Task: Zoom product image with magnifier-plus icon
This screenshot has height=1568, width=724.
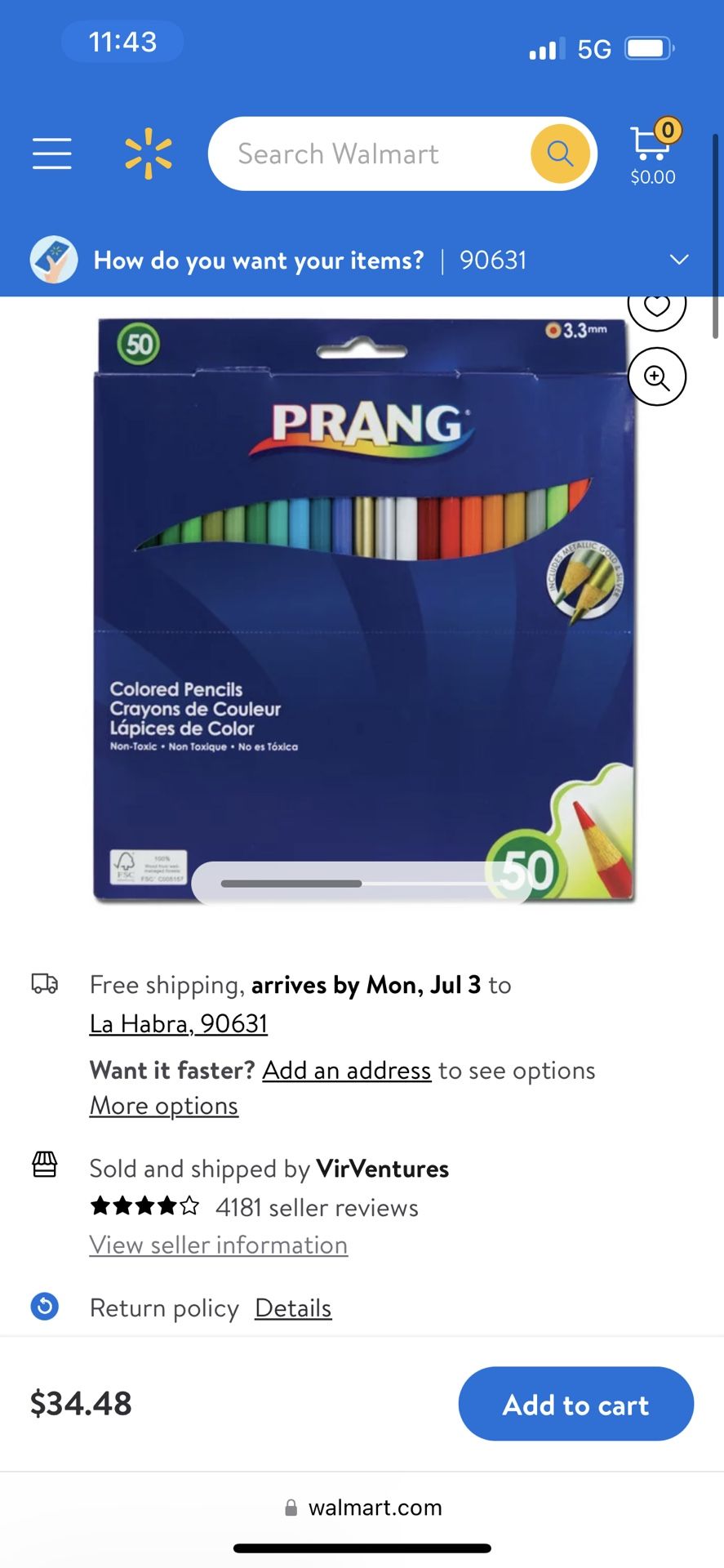Action: click(657, 376)
